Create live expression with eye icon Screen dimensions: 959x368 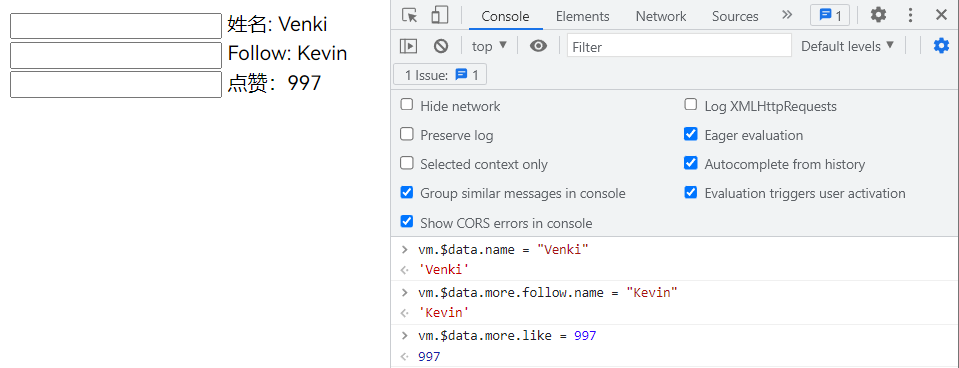pos(538,46)
